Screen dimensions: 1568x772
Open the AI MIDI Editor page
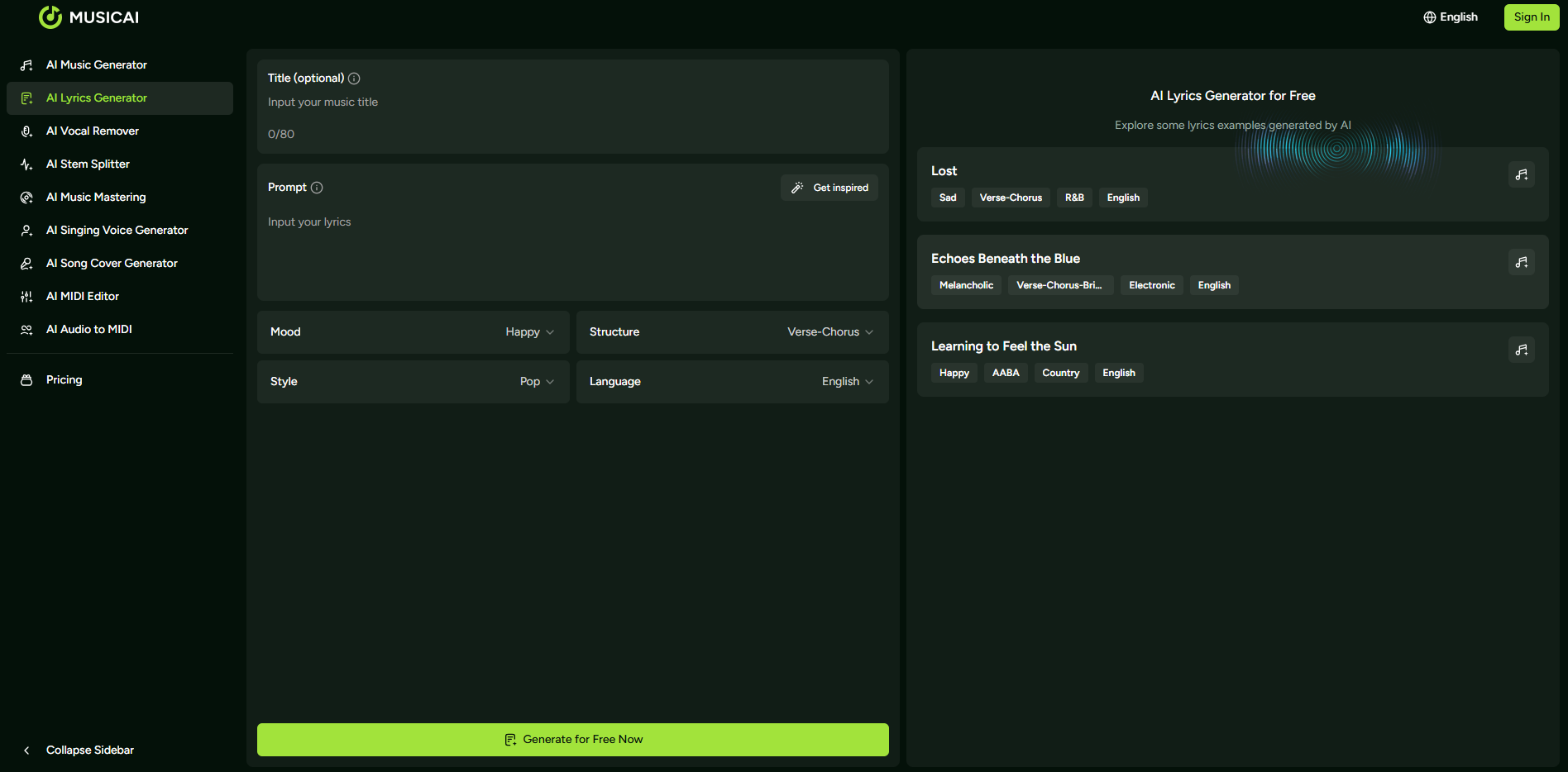83,297
